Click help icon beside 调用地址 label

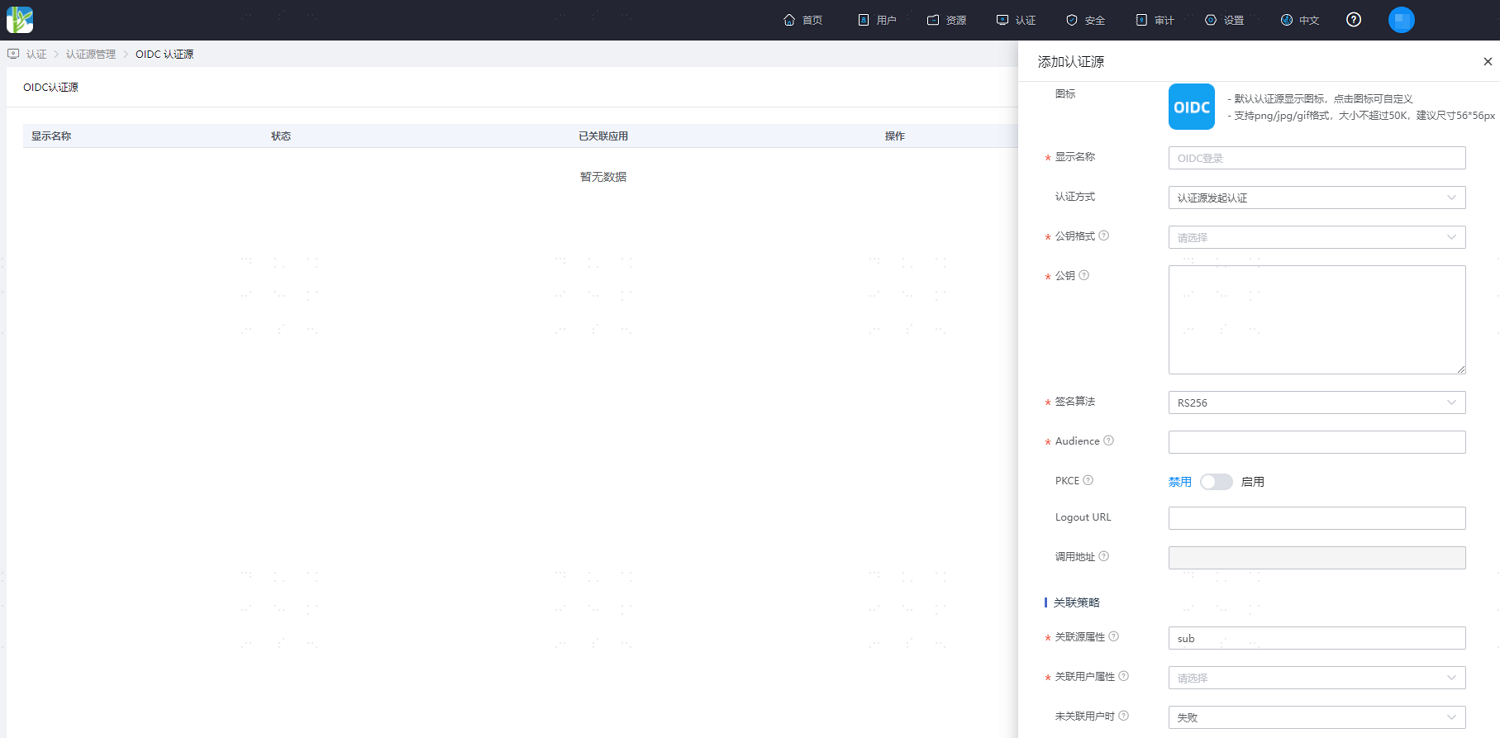pos(1104,556)
